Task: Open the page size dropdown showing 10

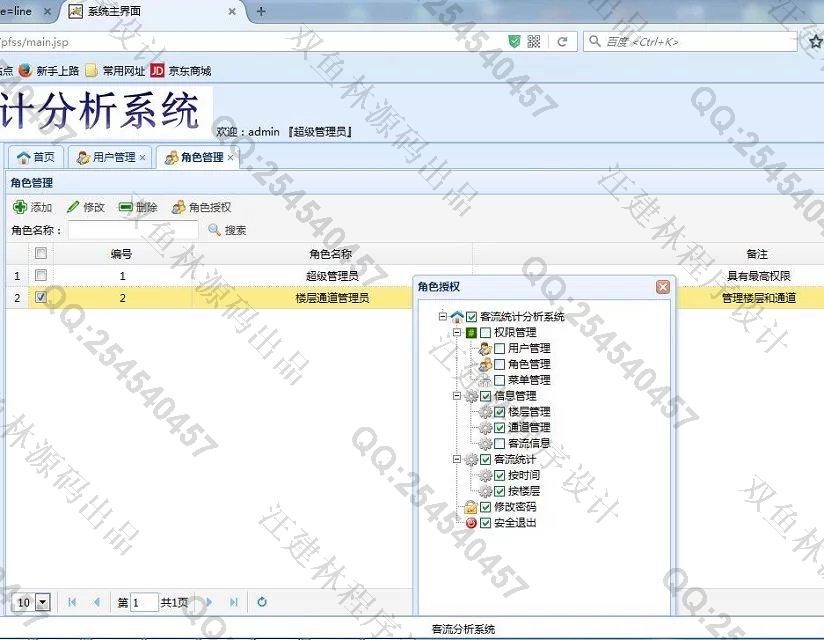Action: pyautogui.click(x=42, y=602)
